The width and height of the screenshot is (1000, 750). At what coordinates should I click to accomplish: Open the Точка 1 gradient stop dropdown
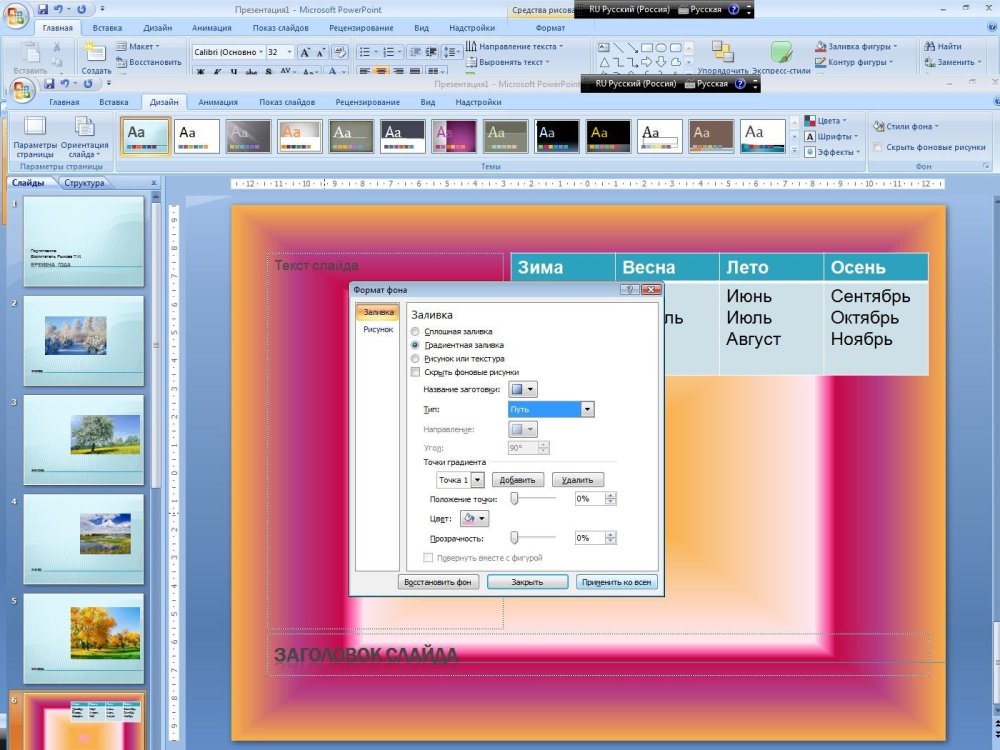477,480
